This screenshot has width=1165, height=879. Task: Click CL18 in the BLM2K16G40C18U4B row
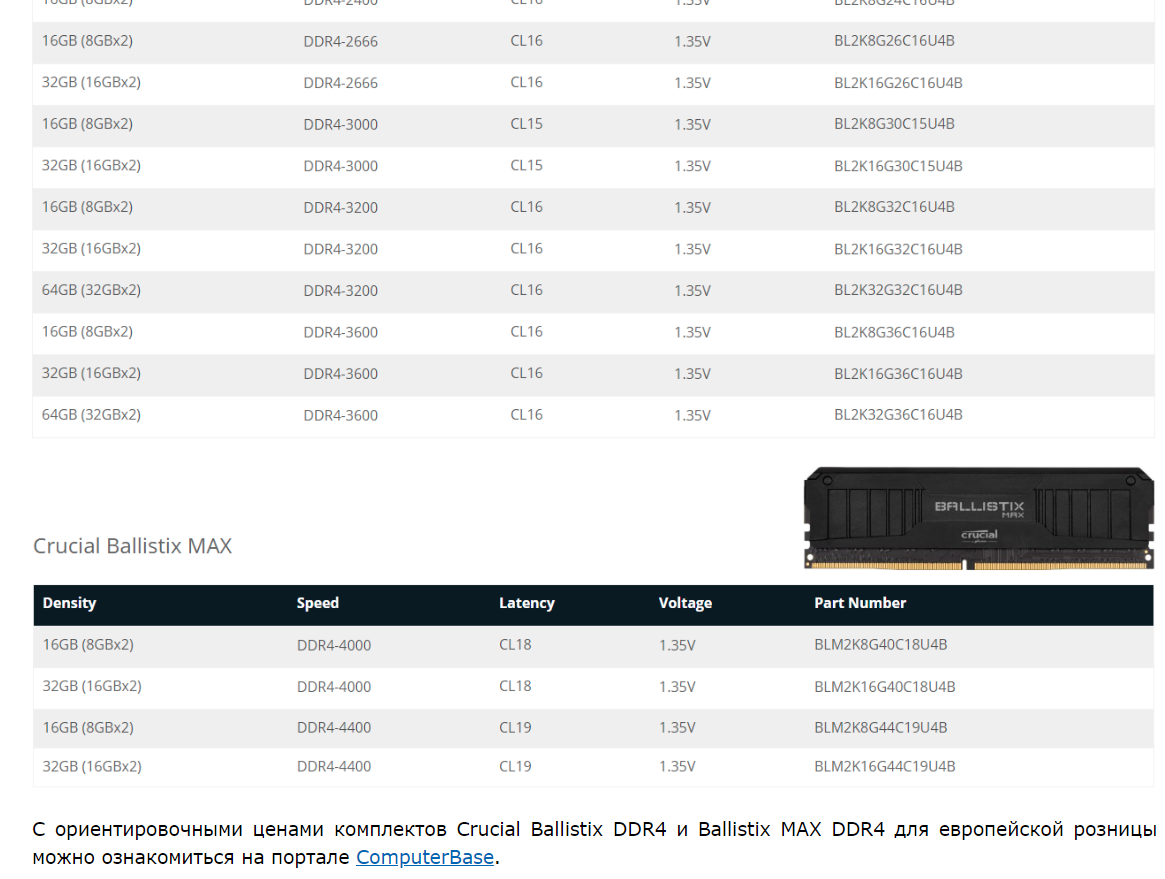tap(515, 687)
